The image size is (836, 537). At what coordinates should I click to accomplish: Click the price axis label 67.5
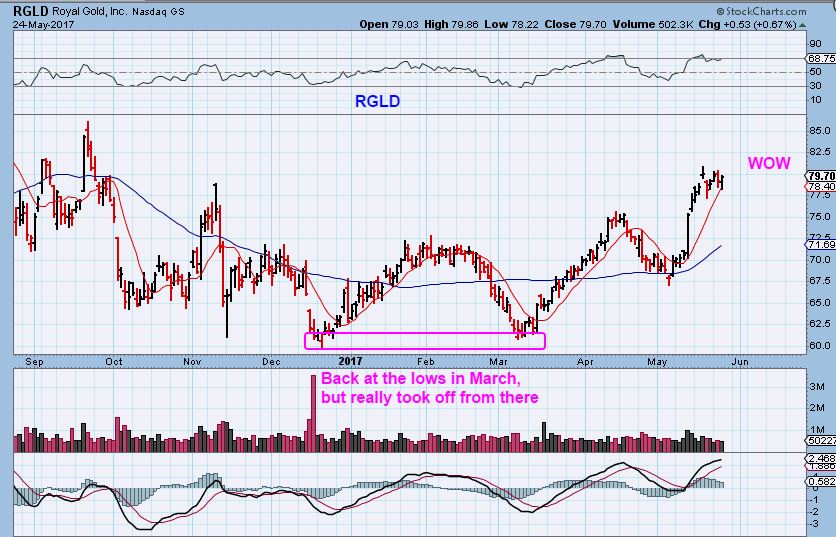click(x=819, y=281)
